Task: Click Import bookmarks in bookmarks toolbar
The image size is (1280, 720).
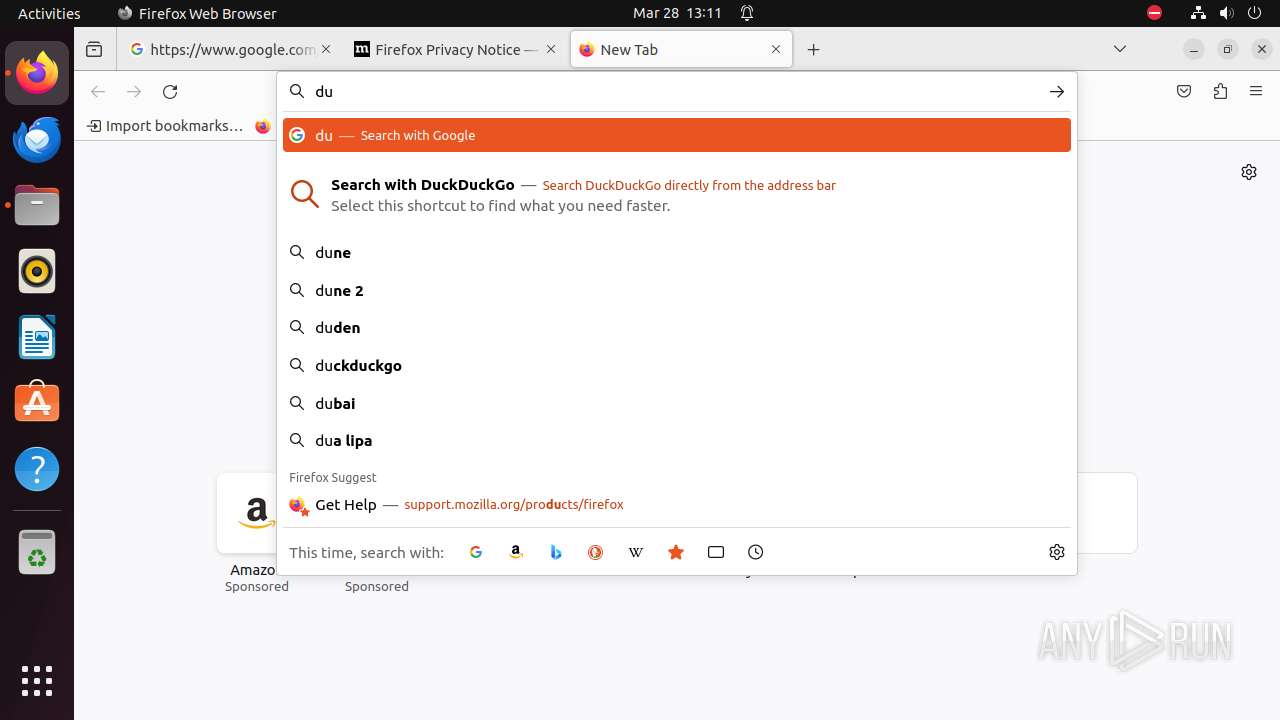Action: coord(165,126)
